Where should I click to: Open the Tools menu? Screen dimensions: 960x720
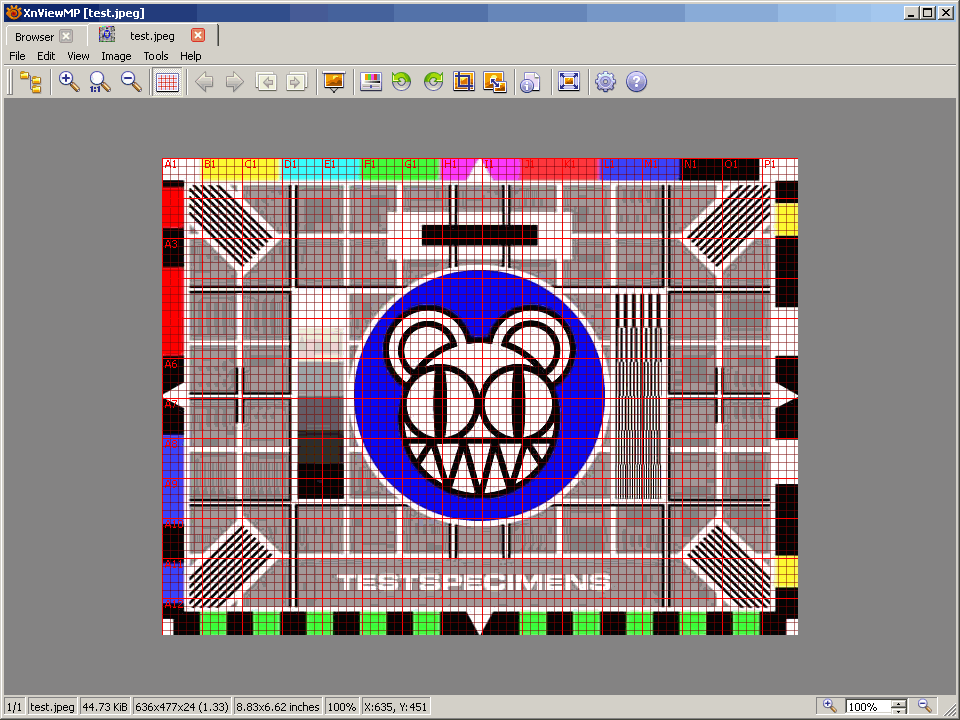point(156,56)
